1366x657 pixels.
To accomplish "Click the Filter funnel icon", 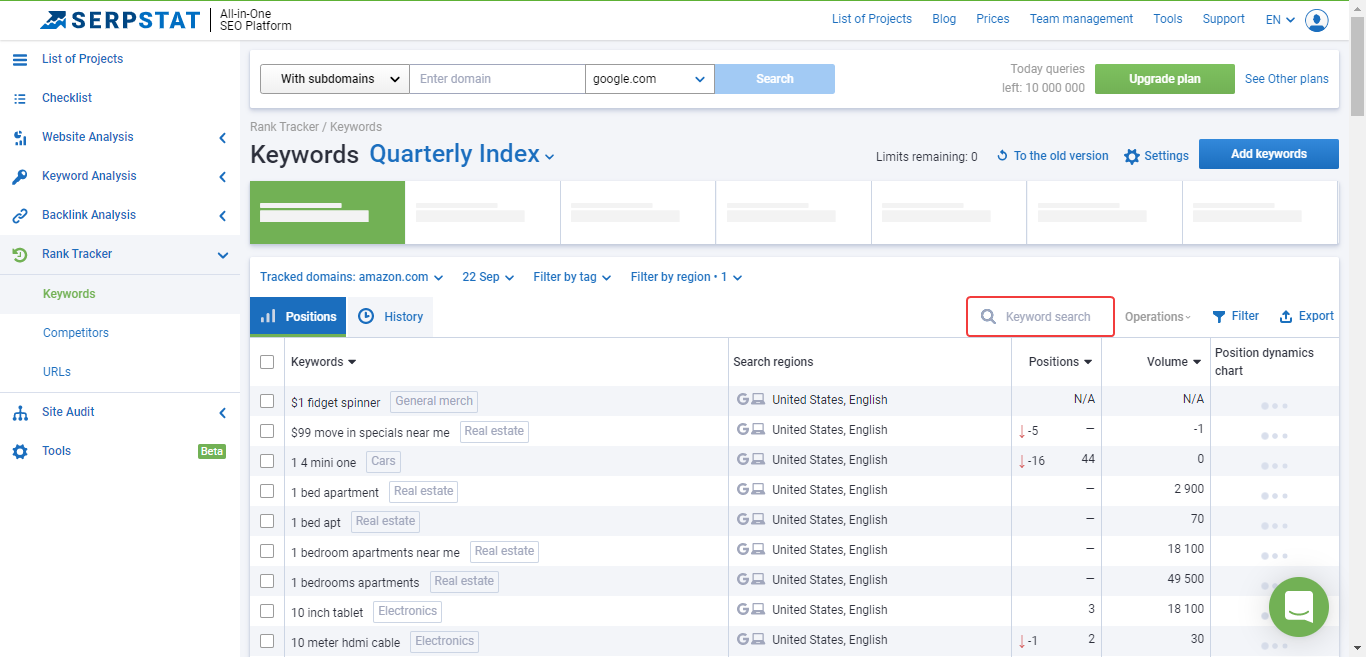I will pyautogui.click(x=1219, y=317).
